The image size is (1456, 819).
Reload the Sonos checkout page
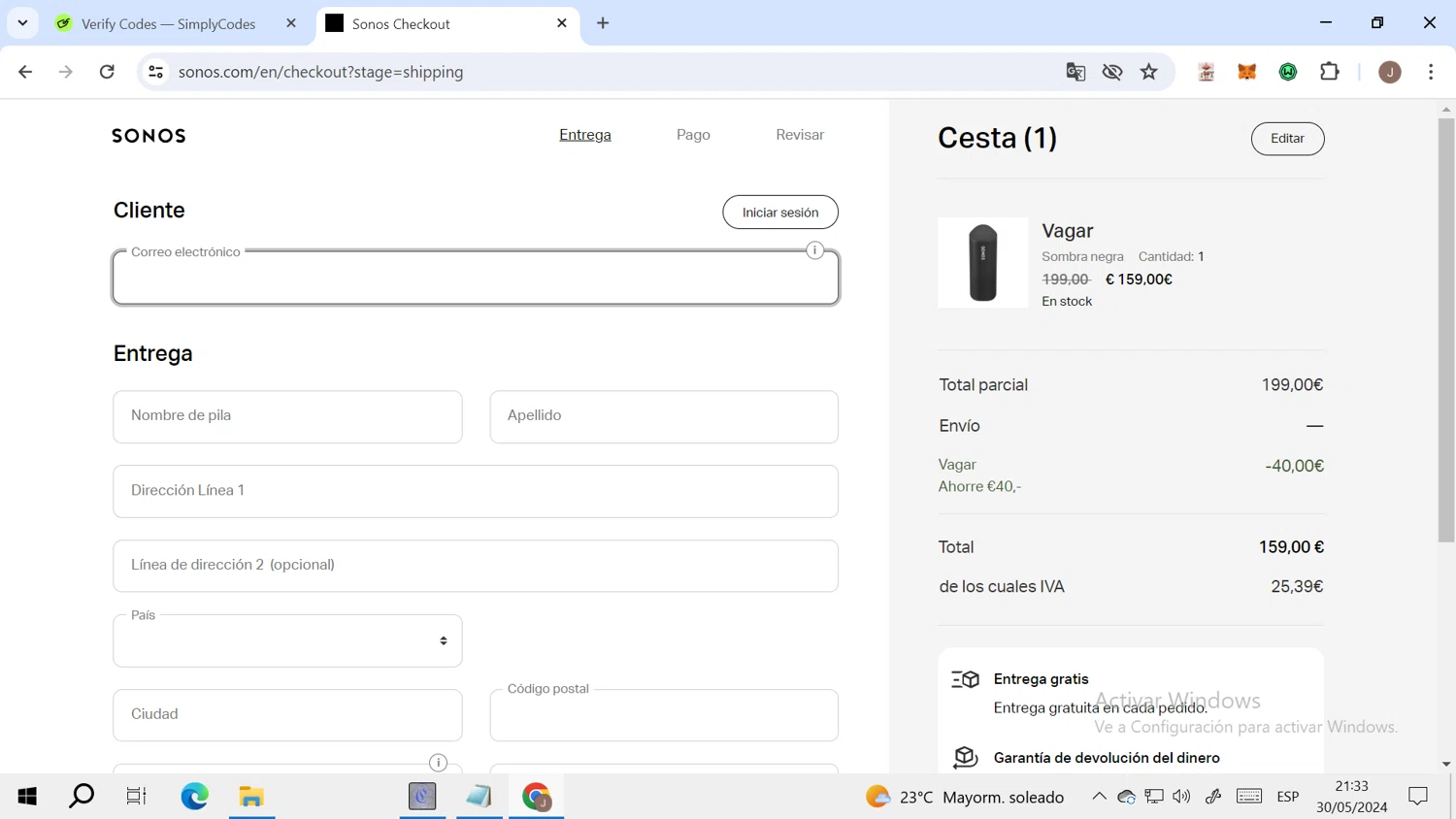(107, 72)
